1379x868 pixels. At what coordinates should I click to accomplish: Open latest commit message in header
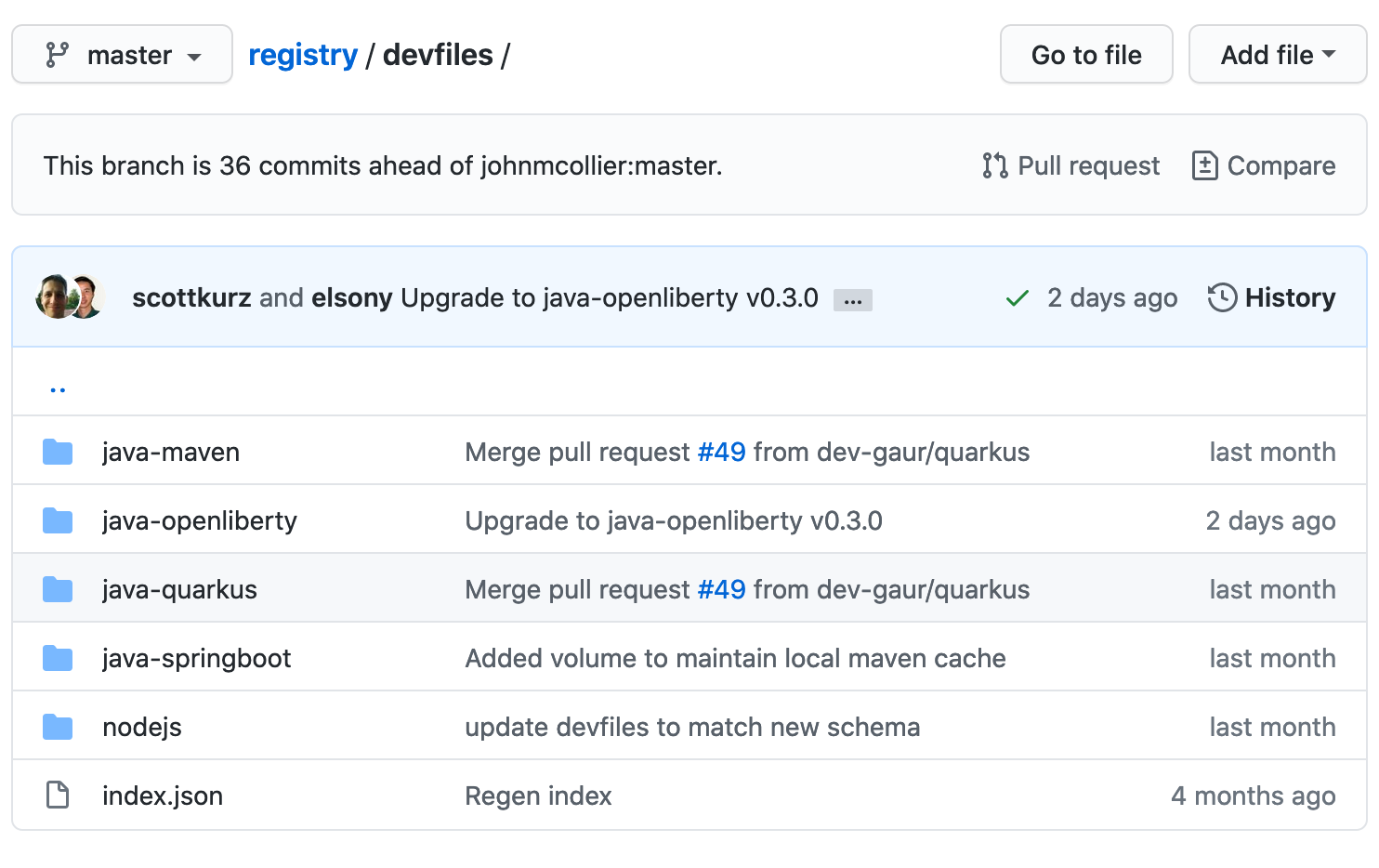pos(610,297)
